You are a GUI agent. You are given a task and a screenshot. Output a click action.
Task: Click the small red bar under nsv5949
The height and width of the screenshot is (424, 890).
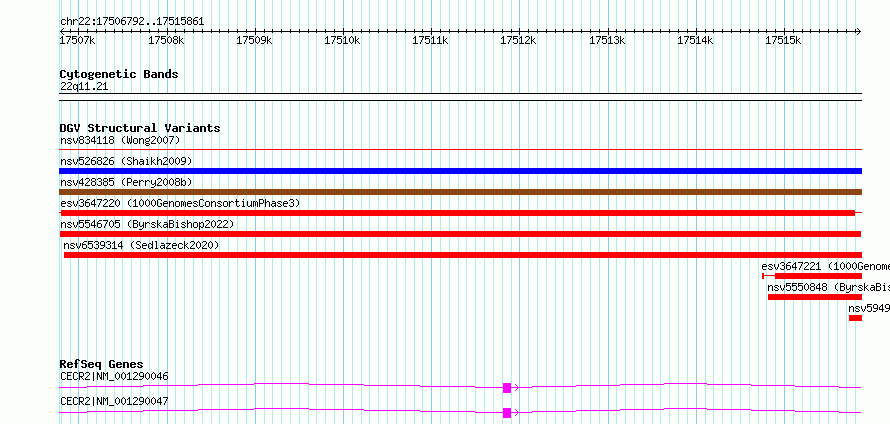click(x=855, y=318)
